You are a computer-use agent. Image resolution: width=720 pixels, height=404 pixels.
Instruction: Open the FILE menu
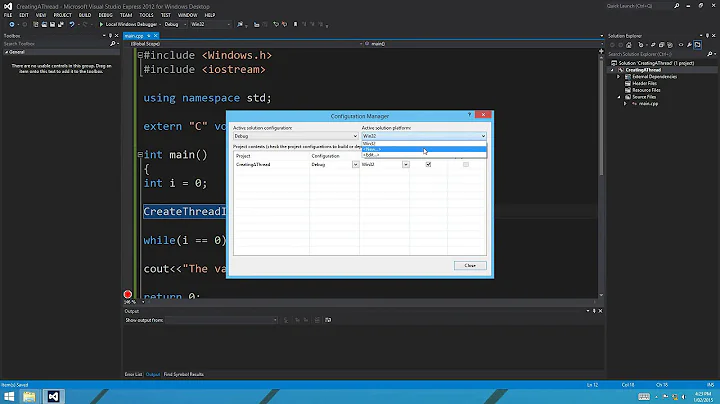[8, 15]
